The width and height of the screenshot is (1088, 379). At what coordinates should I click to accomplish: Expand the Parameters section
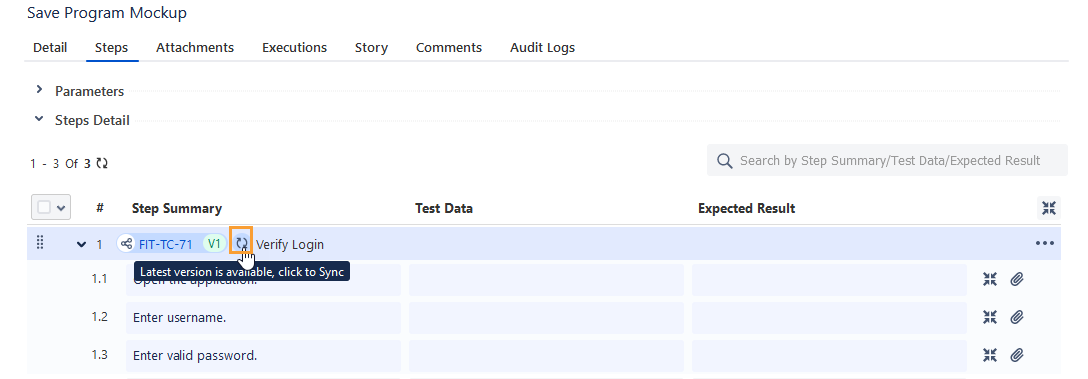coord(40,90)
